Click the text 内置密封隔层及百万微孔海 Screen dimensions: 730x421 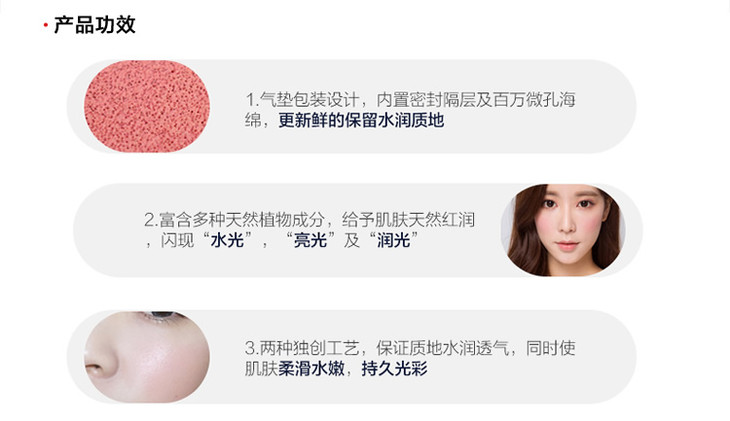476,100
